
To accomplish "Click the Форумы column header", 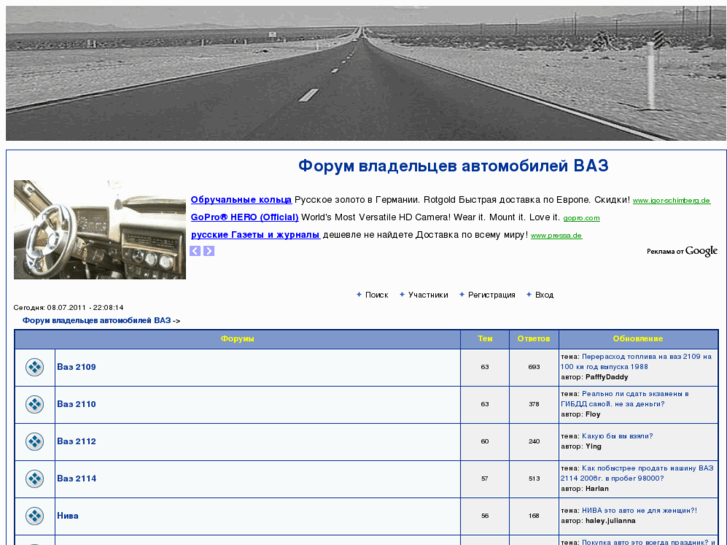I will (237, 339).
